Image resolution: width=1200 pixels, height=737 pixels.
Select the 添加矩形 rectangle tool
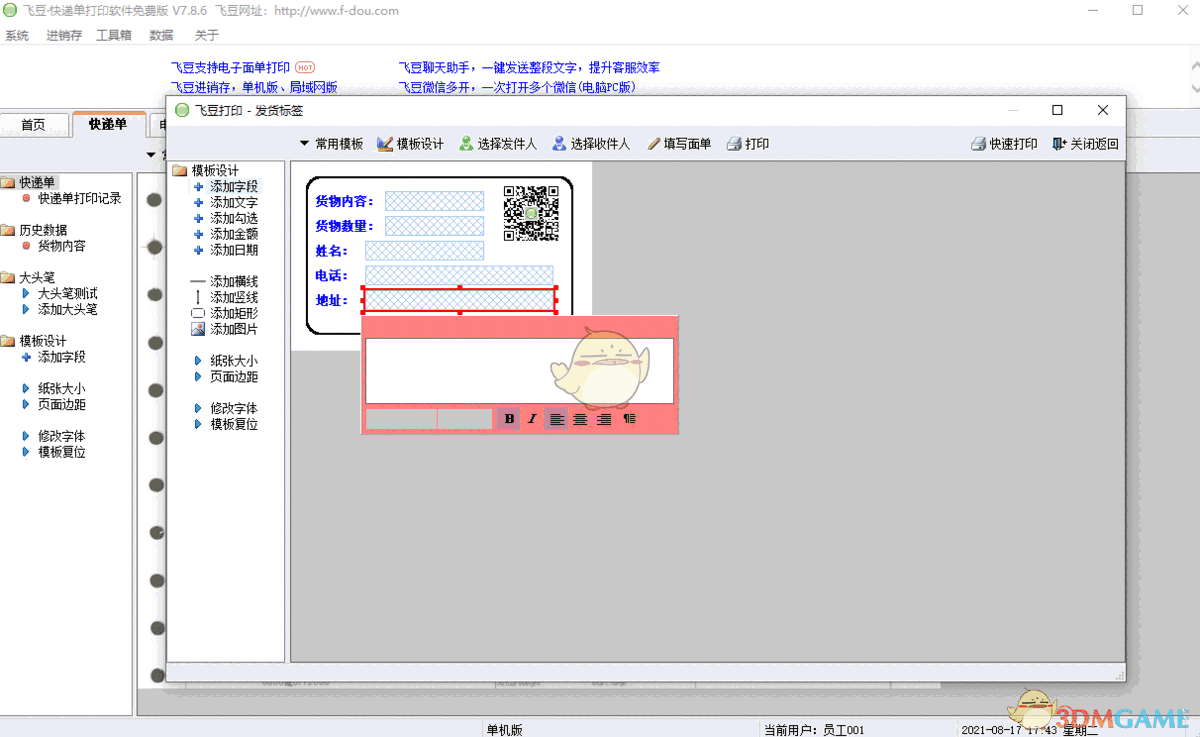pyautogui.click(x=232, y=311)
